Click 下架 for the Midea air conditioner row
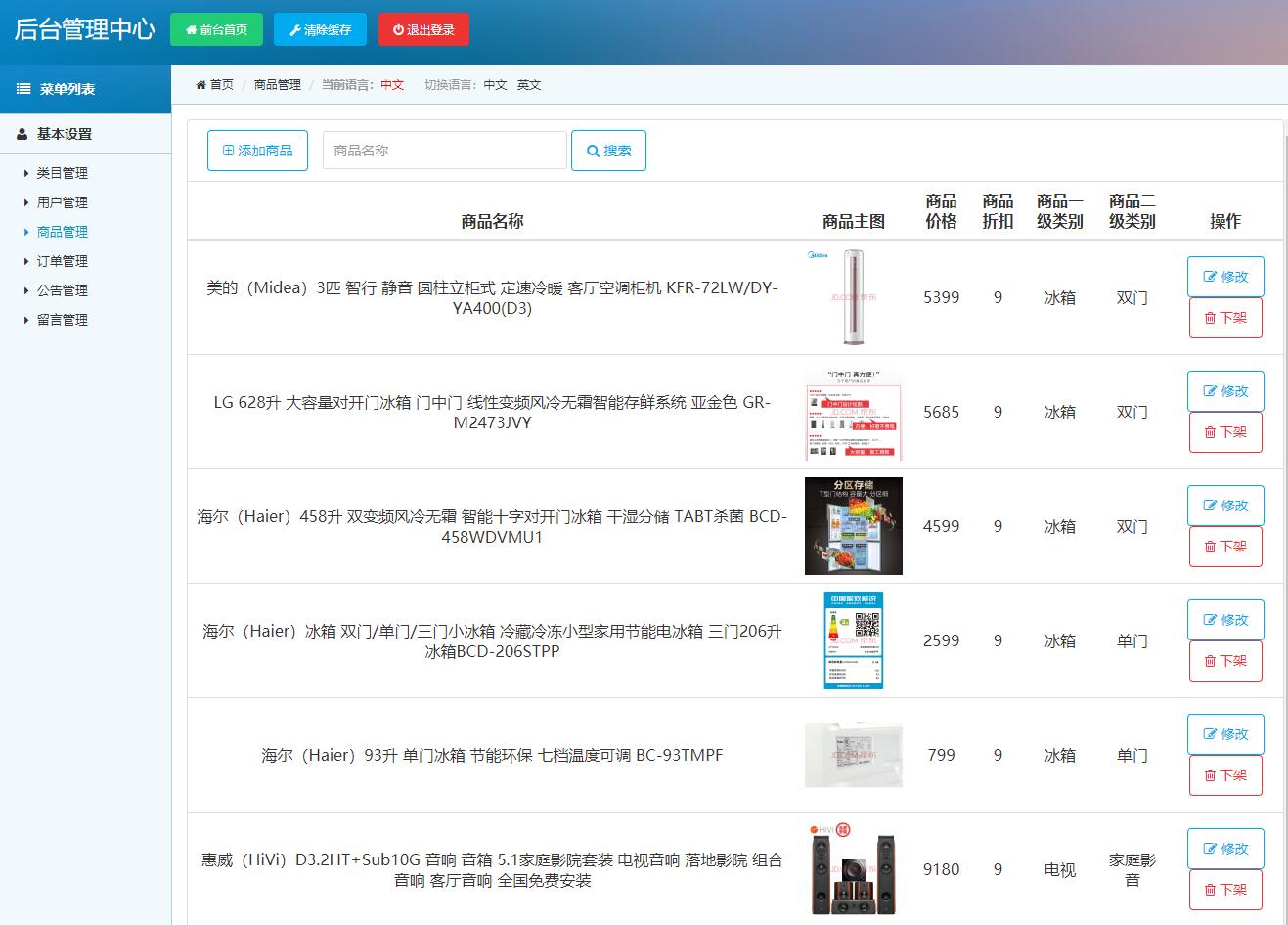Image resolution: width=1288 pixels, height=925 pixels. 1225,318
